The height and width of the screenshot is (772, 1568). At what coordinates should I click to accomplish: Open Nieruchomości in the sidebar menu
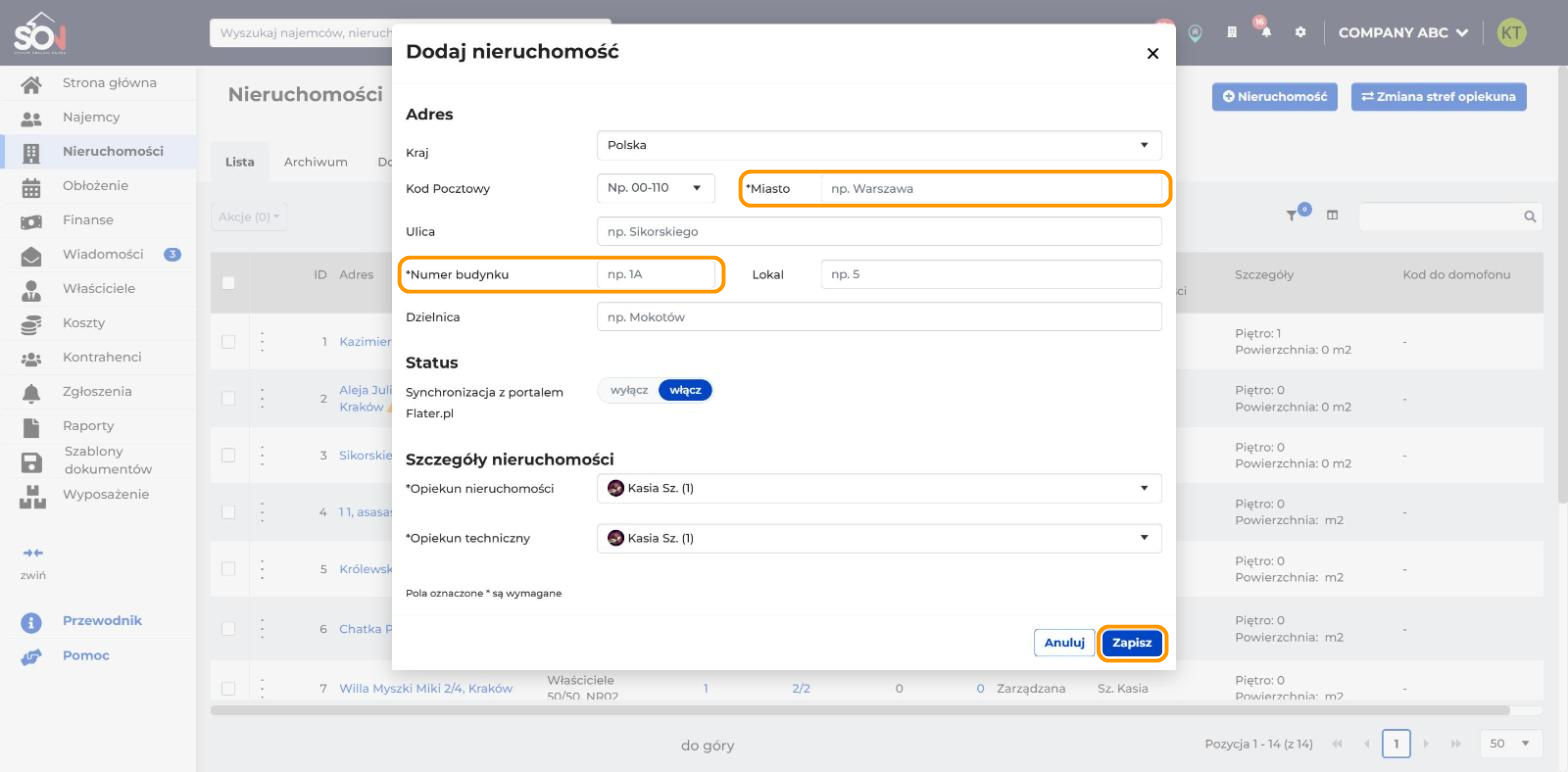pos(98,152)
